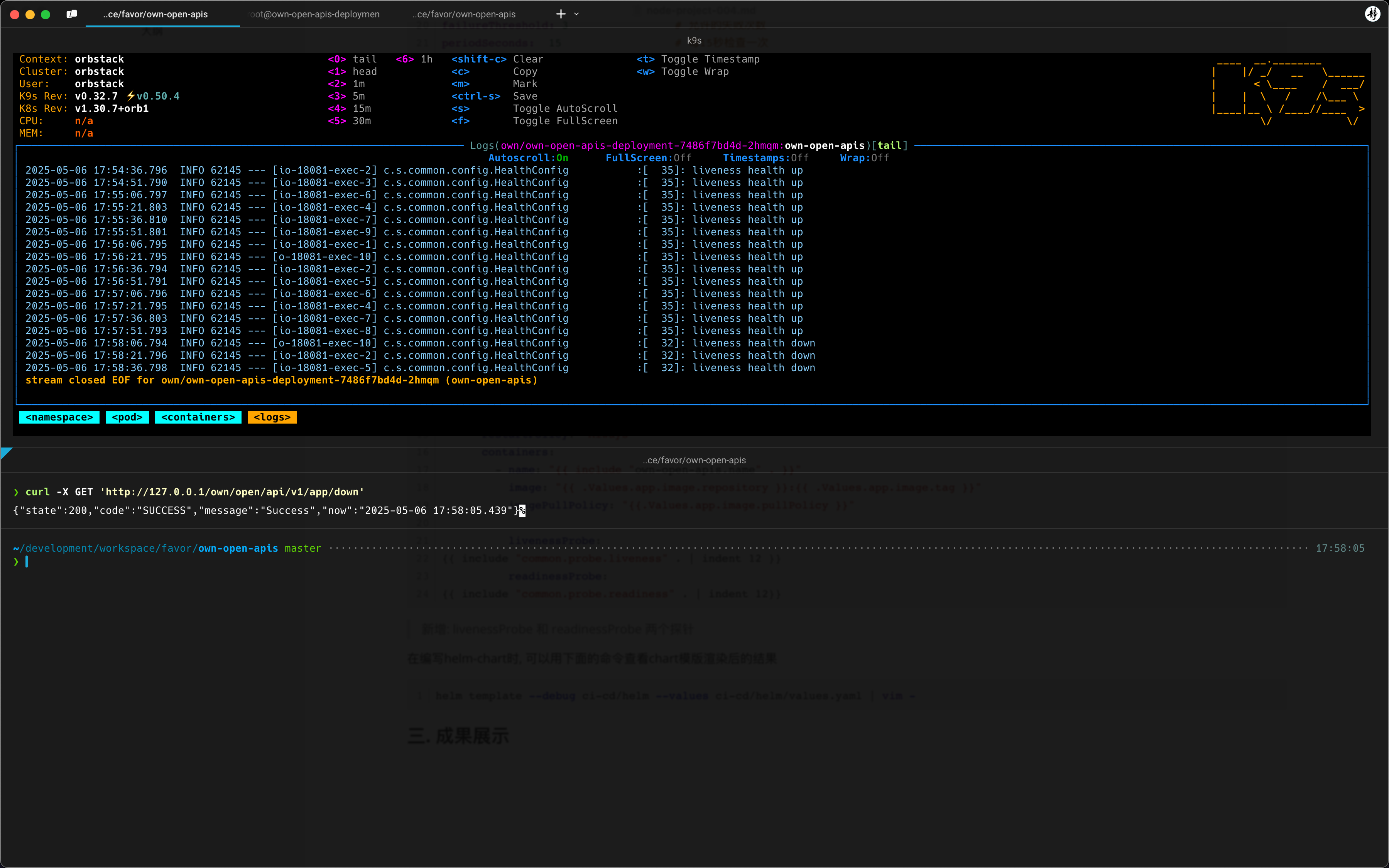Click the <containers> breadcrumb

(x=198, y=417)
